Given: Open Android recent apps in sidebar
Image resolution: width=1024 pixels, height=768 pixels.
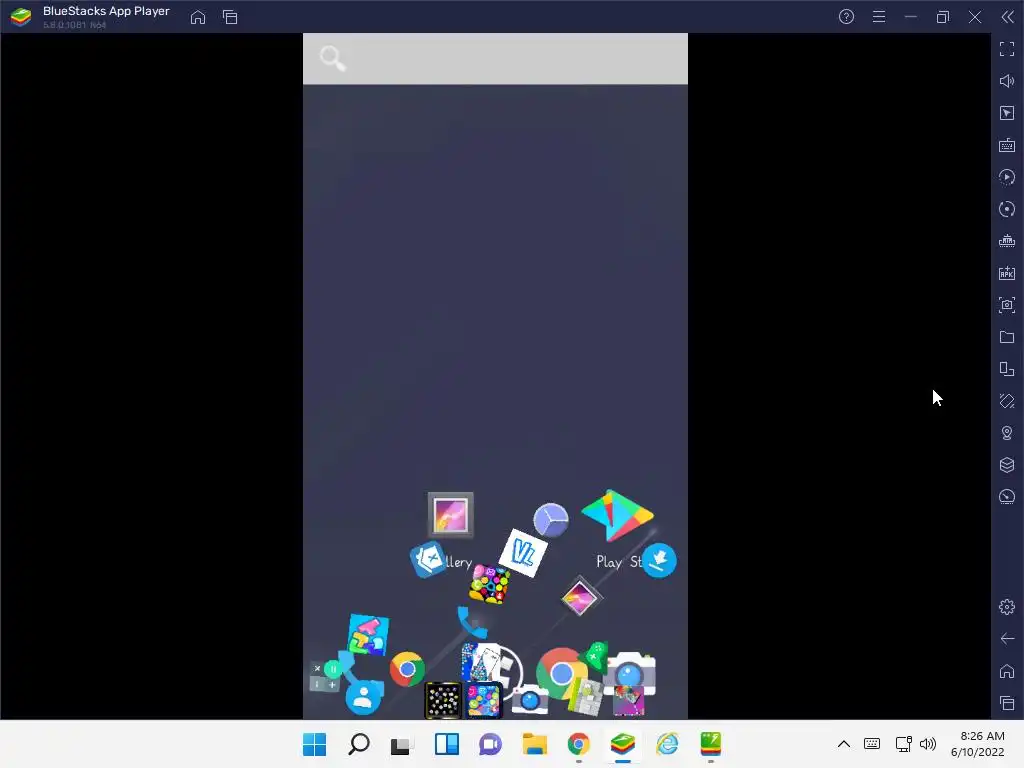Looking at the screenshot, I should point(1007,703).
